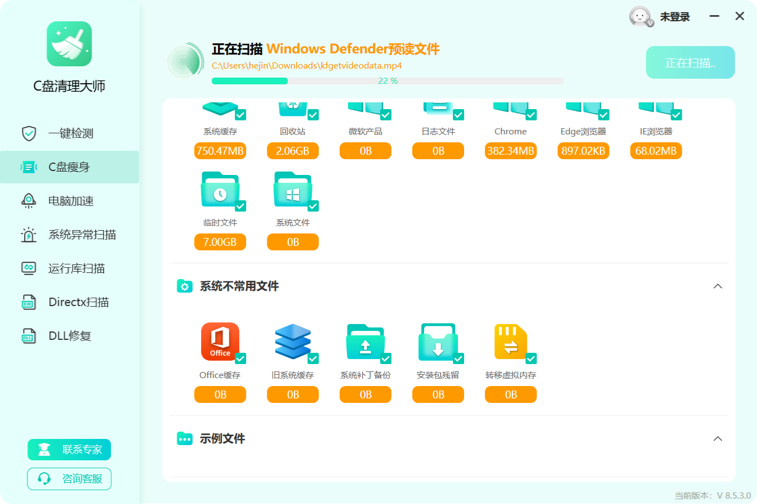Screen dimensions: 757x504
Task: Toggle the Office缓存 checkbox
Action: tap(240, 358)
